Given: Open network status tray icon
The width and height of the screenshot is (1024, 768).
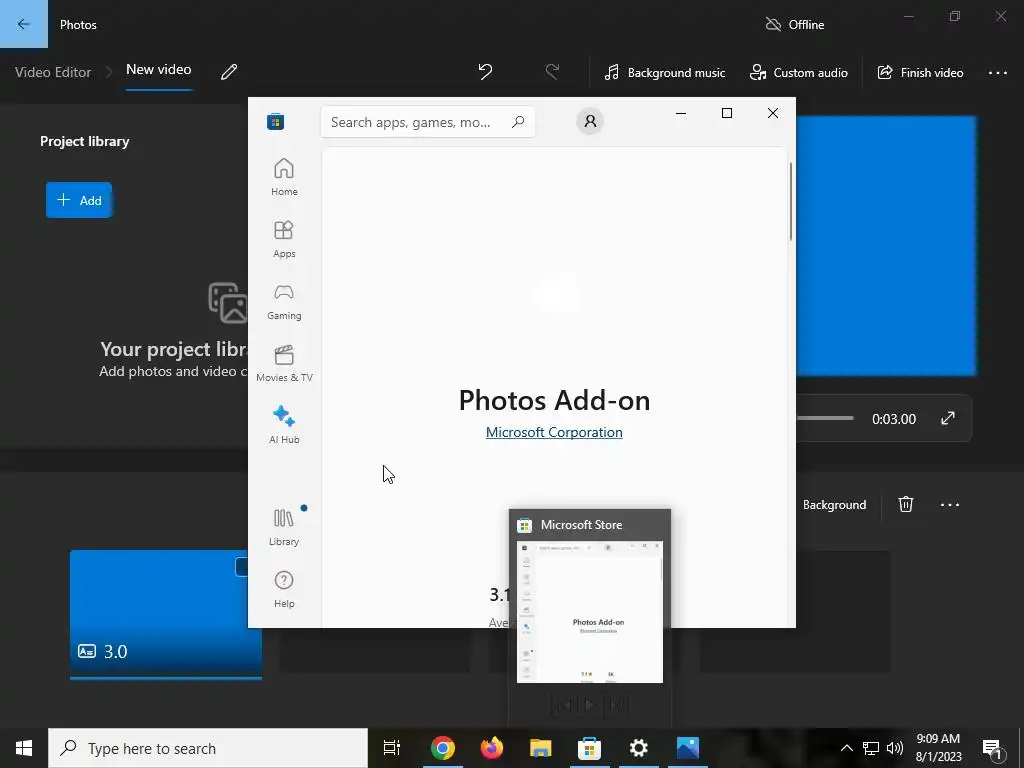Looking at the screenshot, I should tap(871, 748).
